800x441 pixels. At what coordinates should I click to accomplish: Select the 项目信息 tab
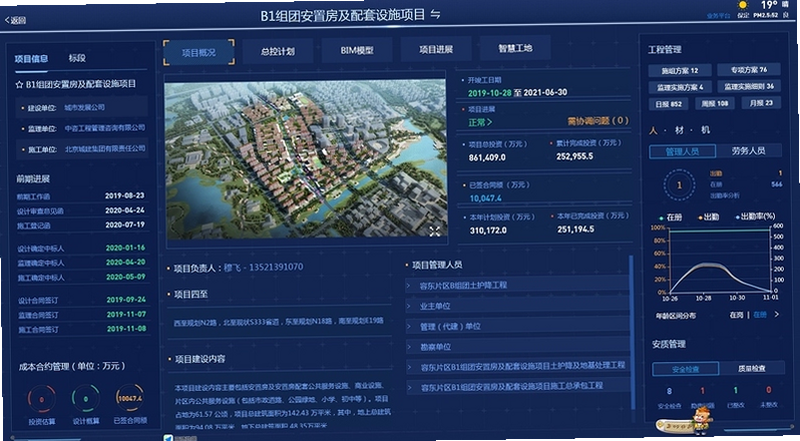[x=31, y=59]
